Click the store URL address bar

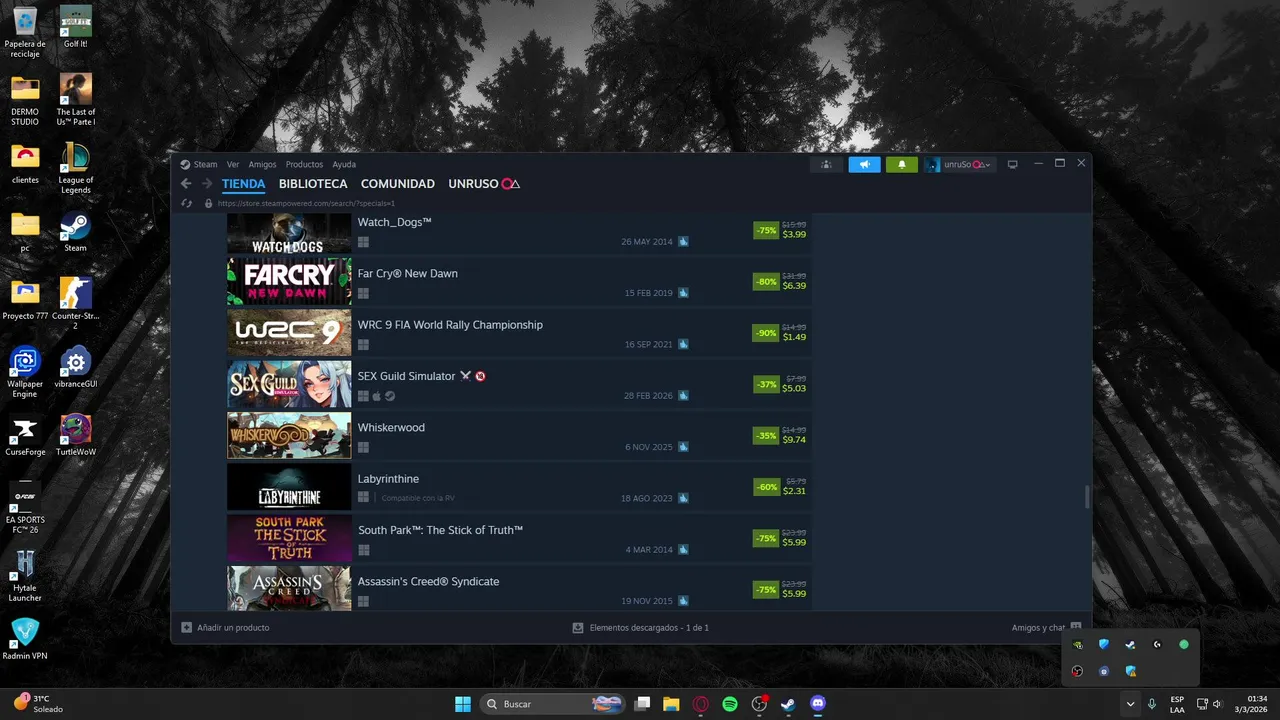point(306,203)
